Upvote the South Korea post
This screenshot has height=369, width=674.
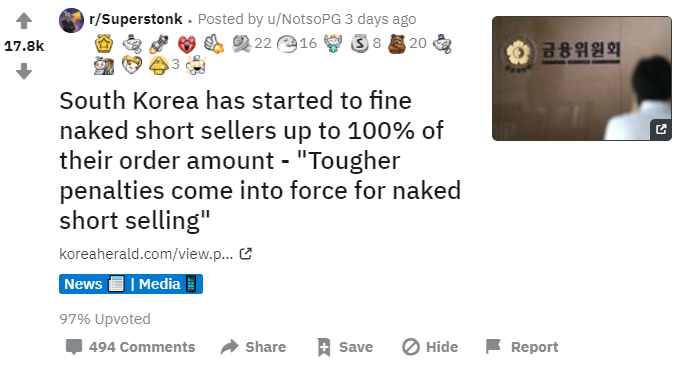click(x=24, y=21)
